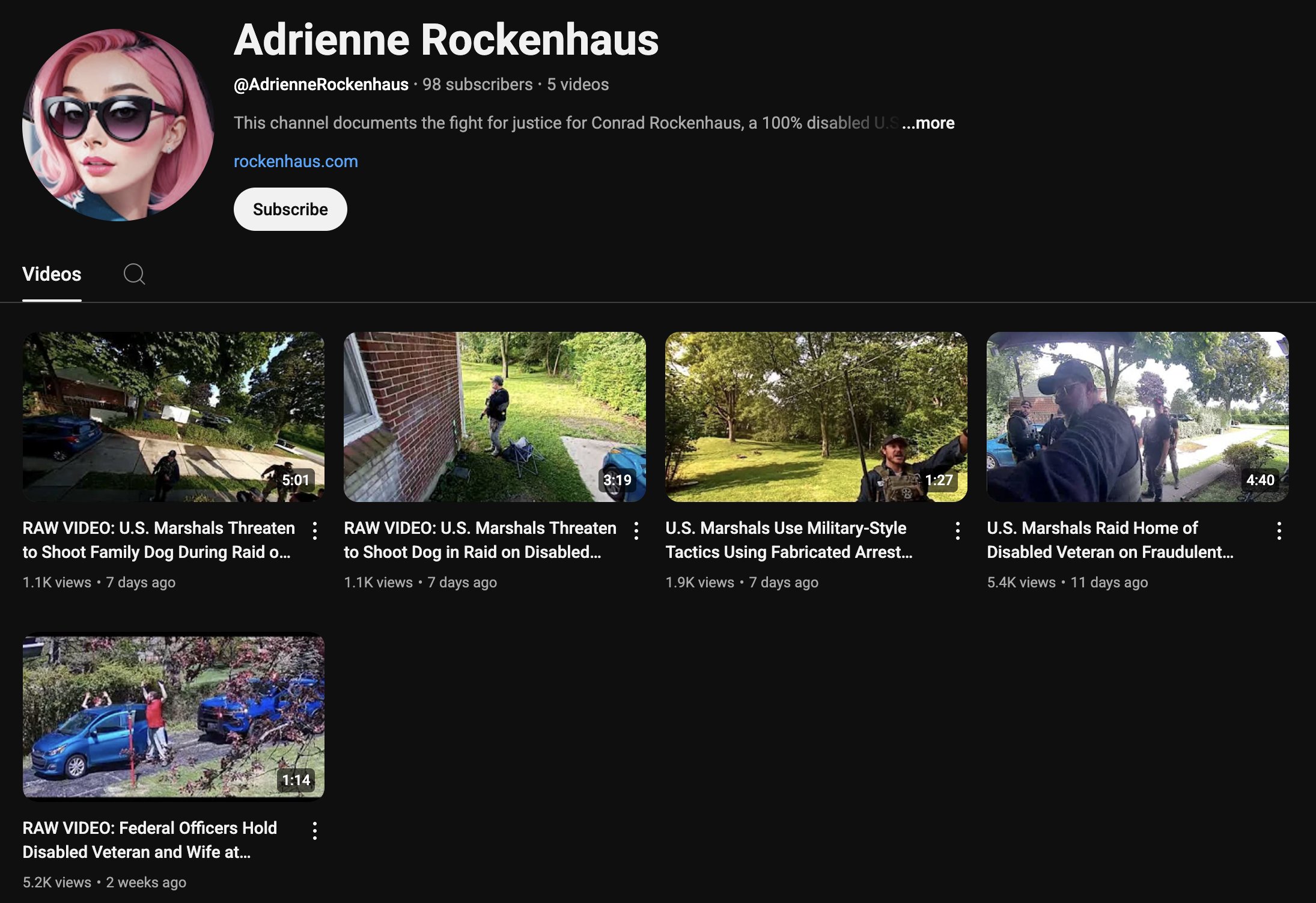Click '5.2K views • 2 weeks ago' text
The image size is (1316, 903).
pos(105,882)
